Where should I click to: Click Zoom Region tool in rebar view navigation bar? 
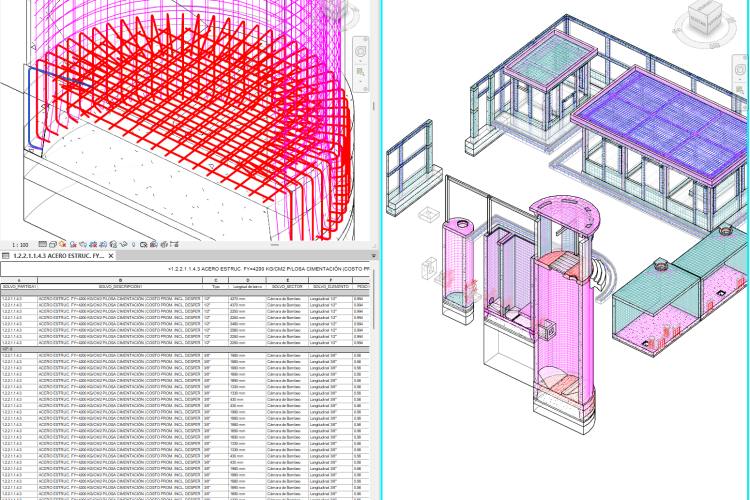click(361, 72)
